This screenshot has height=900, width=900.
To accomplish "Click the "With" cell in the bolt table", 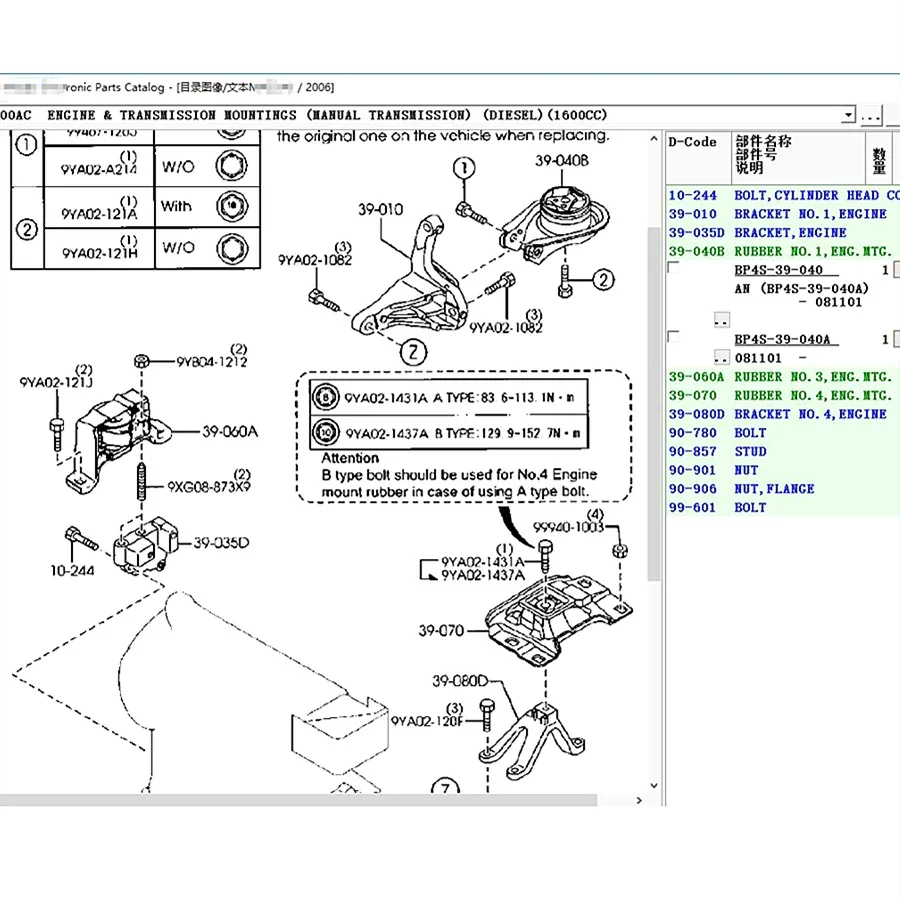I will [176, 206].
